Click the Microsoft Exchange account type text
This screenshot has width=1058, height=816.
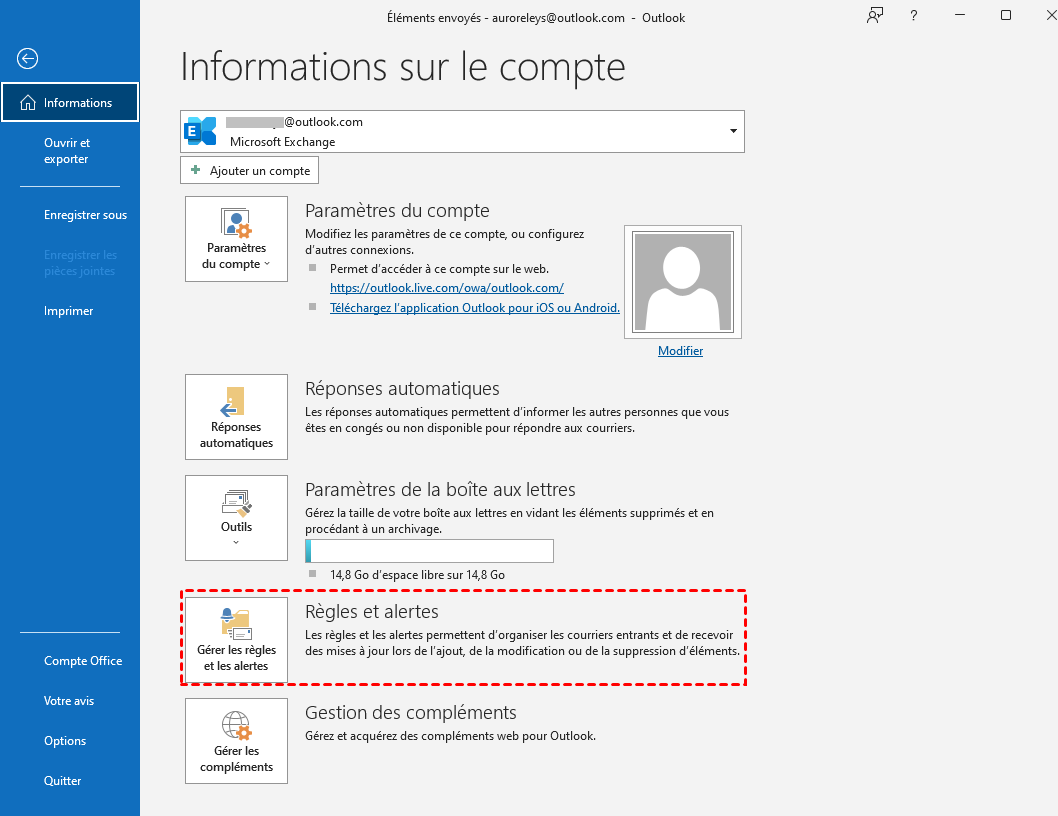click(283, 142)
